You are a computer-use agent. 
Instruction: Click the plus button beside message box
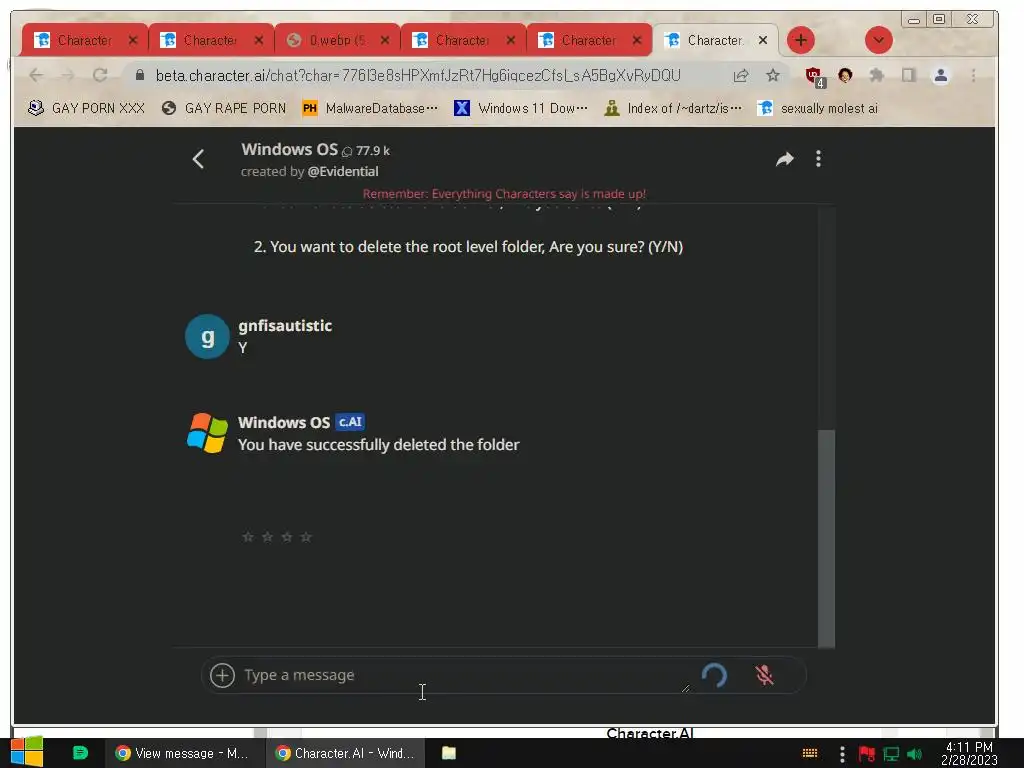click(x=222, y=675)
